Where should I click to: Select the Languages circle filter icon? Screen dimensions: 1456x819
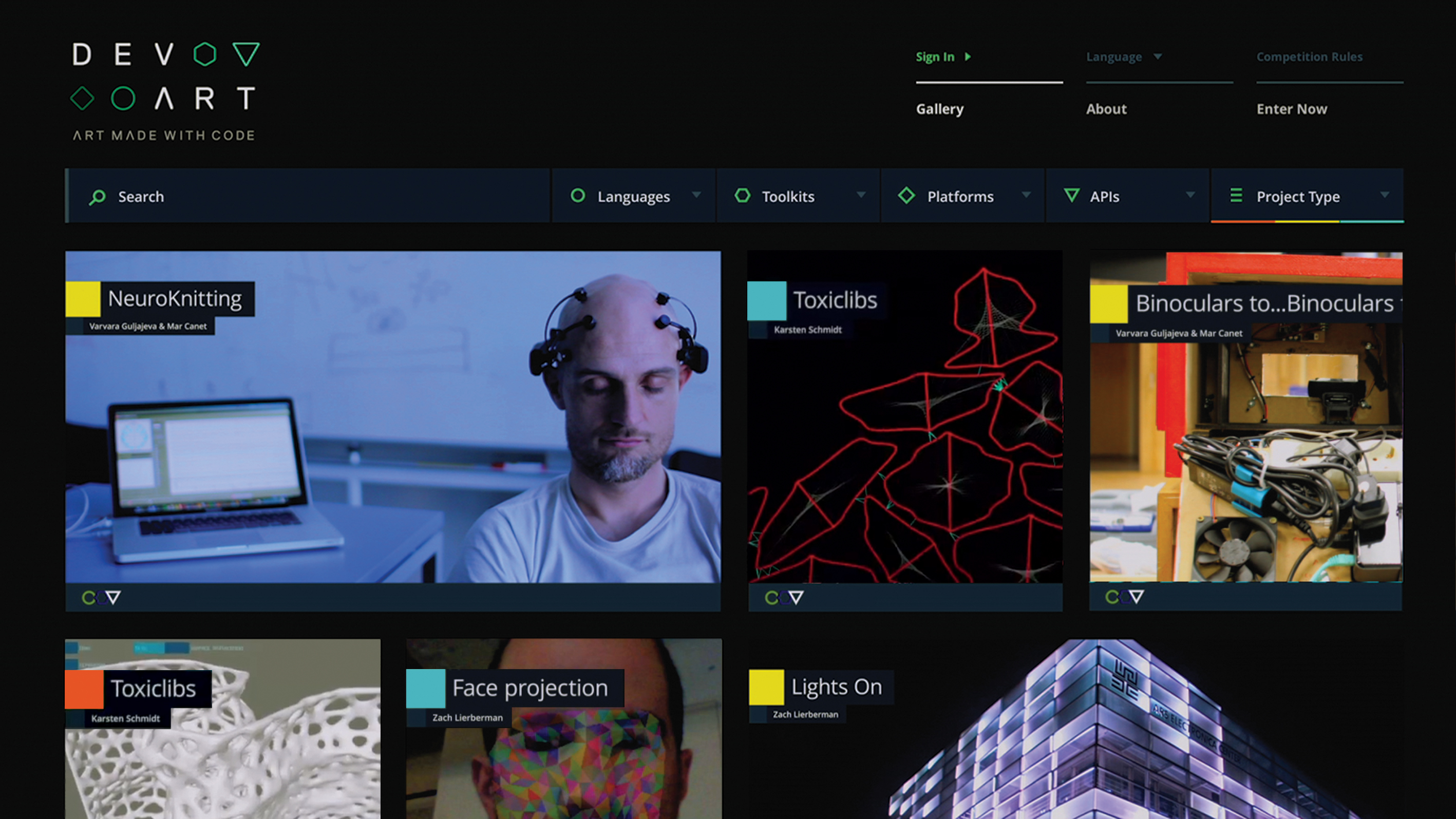click(x=578, y=196)
